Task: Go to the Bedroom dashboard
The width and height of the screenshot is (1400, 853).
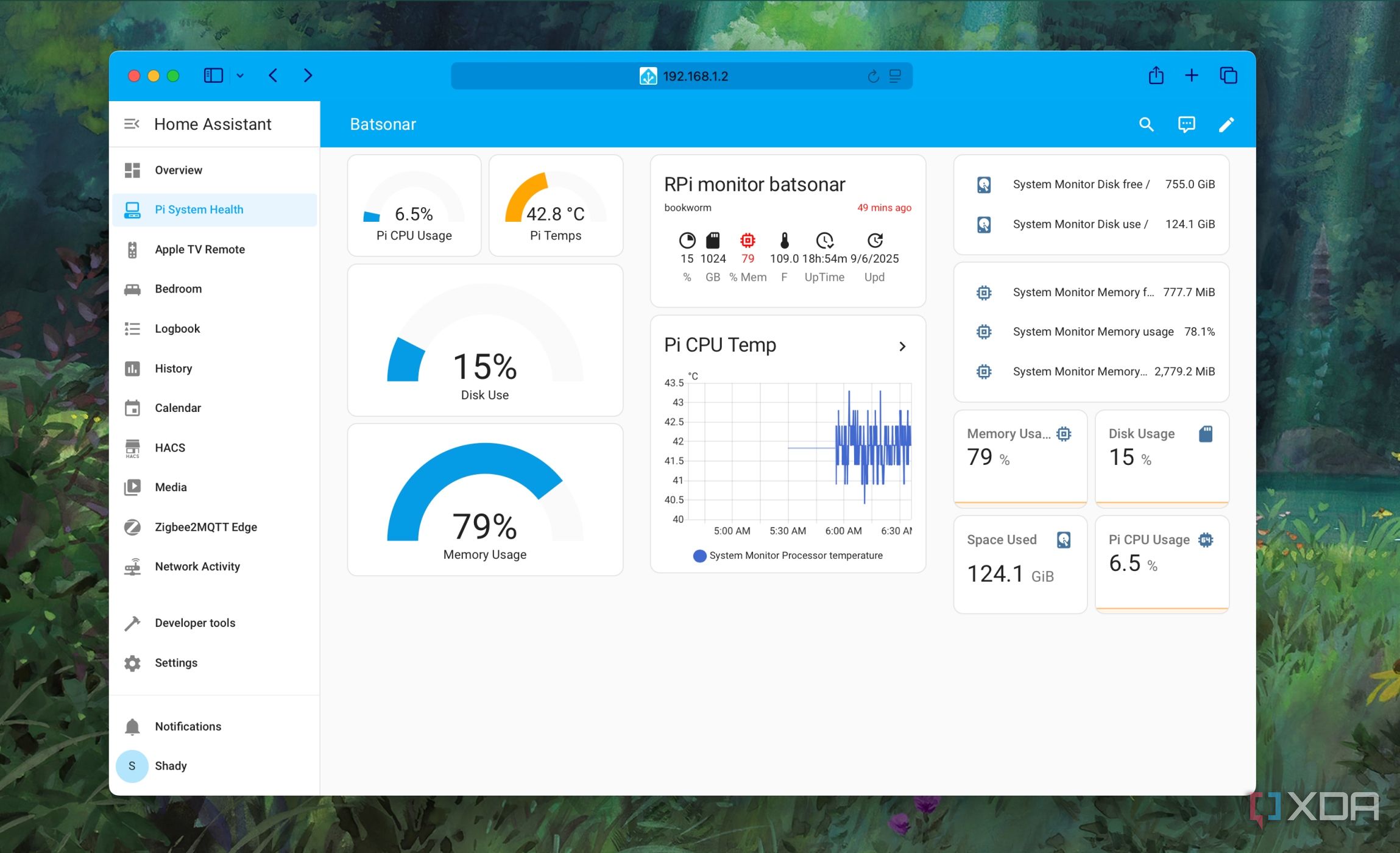Action: (x=214, y=289)
